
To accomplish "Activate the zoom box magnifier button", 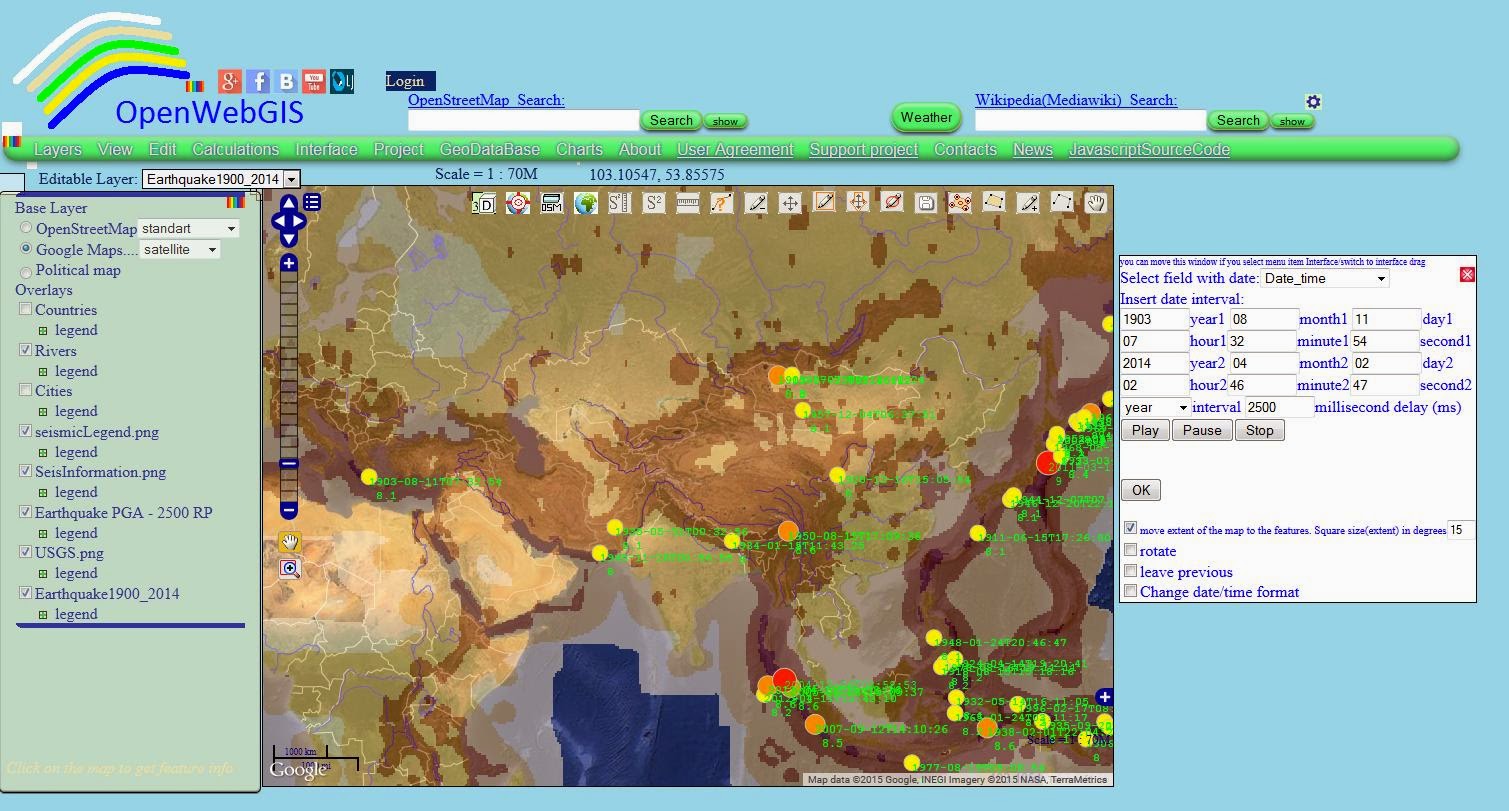I will [290, 569].
